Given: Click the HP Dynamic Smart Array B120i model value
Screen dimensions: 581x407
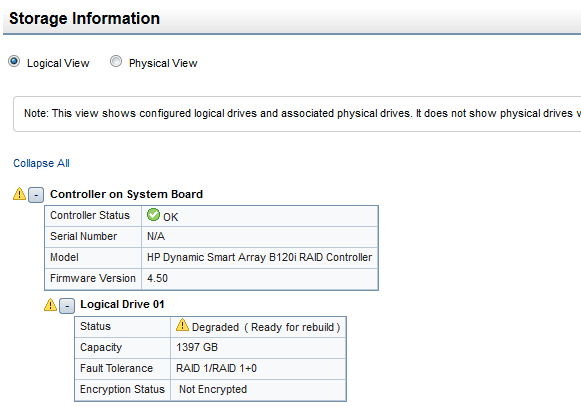Looking at the screenshot, I should coord(259,257).
